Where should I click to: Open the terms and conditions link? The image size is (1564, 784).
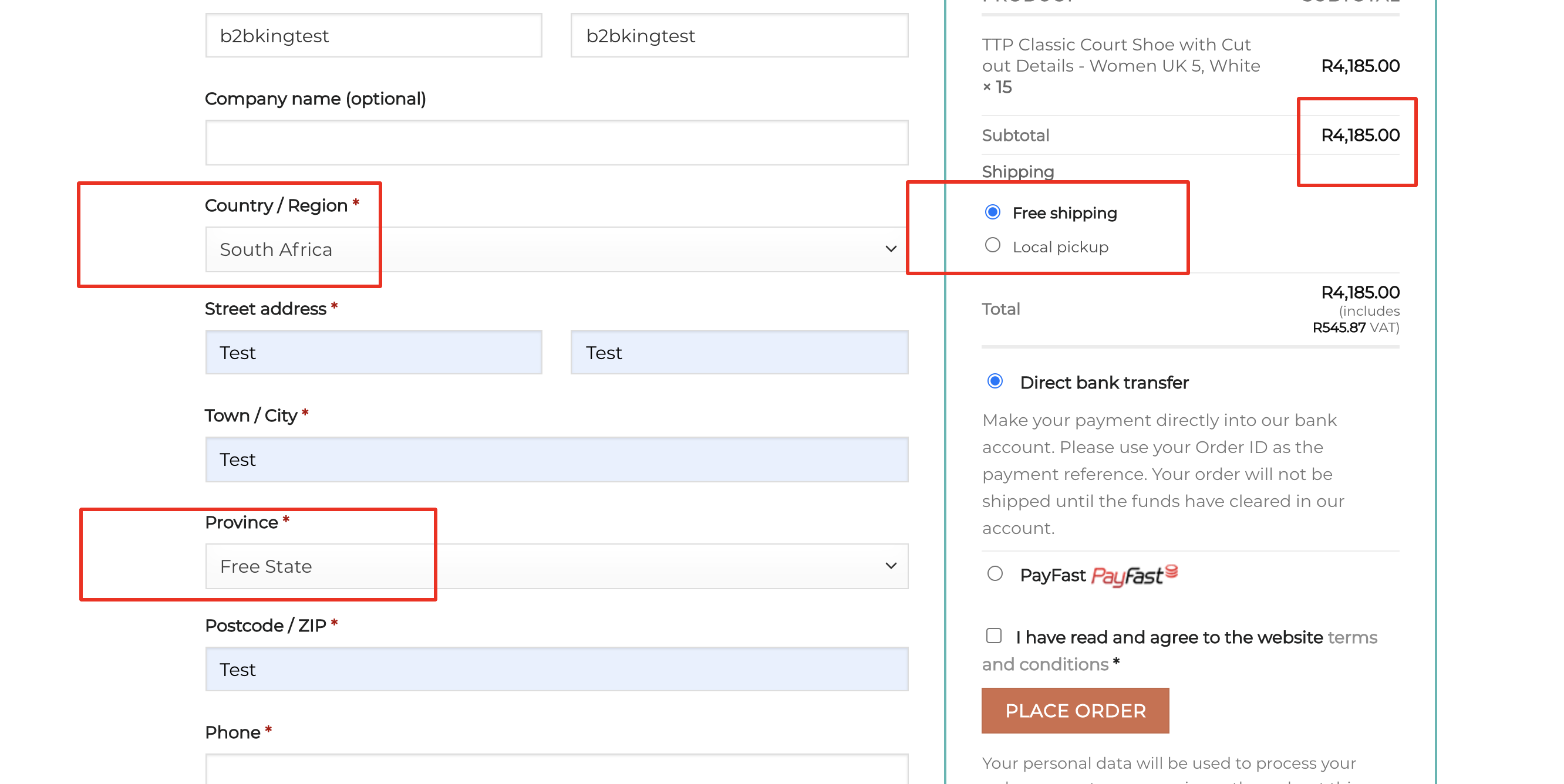point(1179,651)
